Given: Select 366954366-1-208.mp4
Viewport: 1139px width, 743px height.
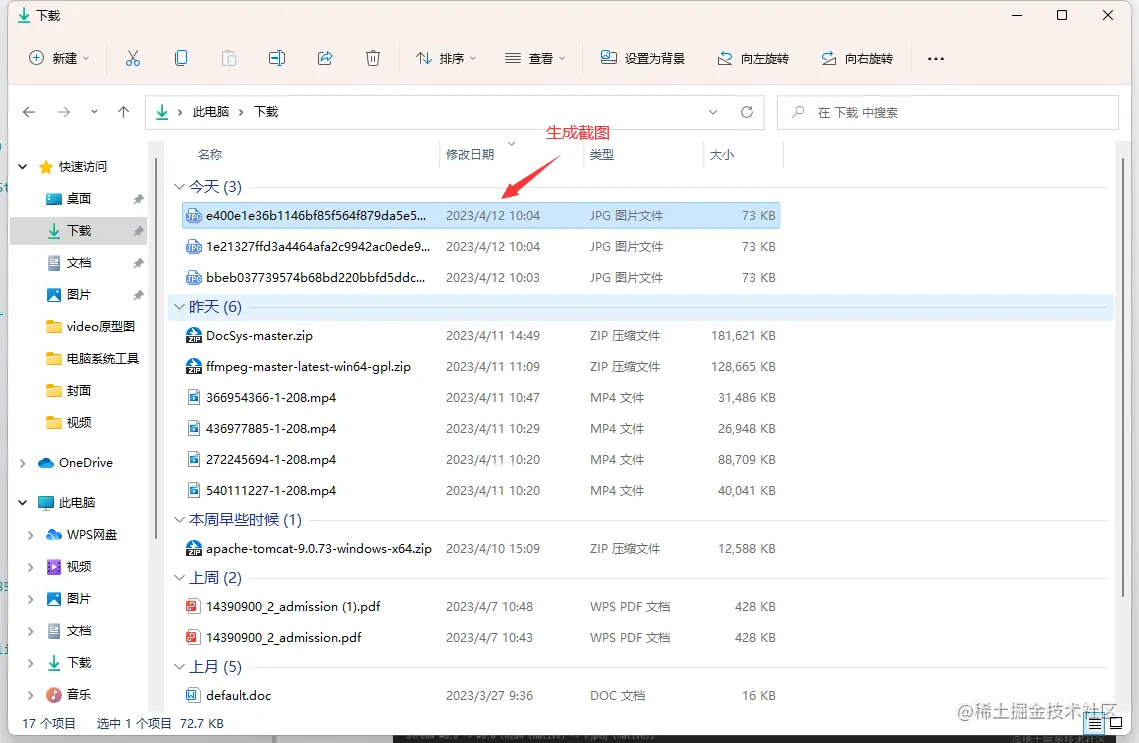Looking at the screenshot, I should (x=481, y=397).
